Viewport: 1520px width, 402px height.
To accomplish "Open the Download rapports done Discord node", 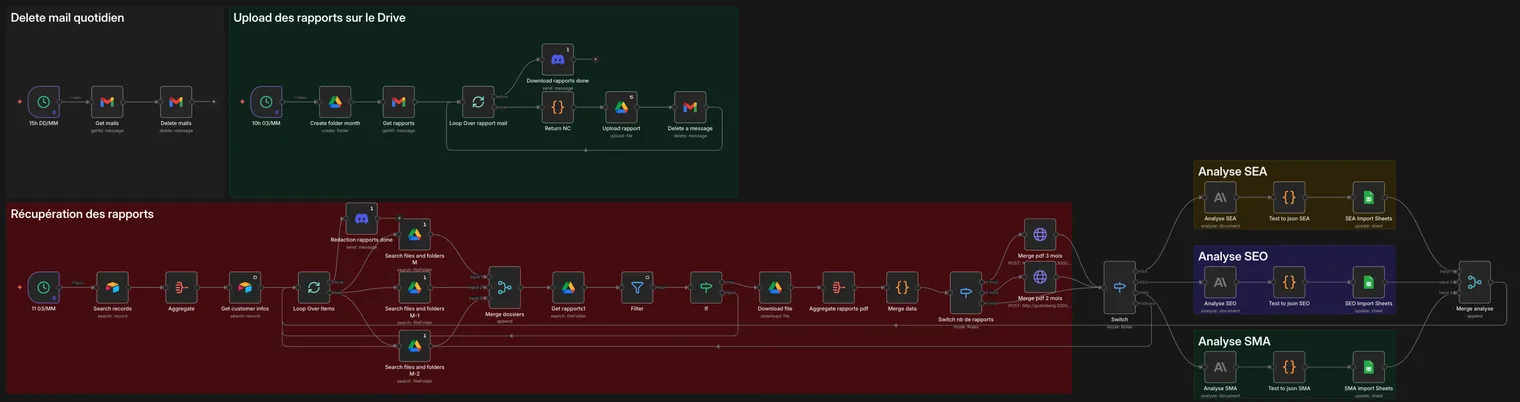I will [558, 60].
